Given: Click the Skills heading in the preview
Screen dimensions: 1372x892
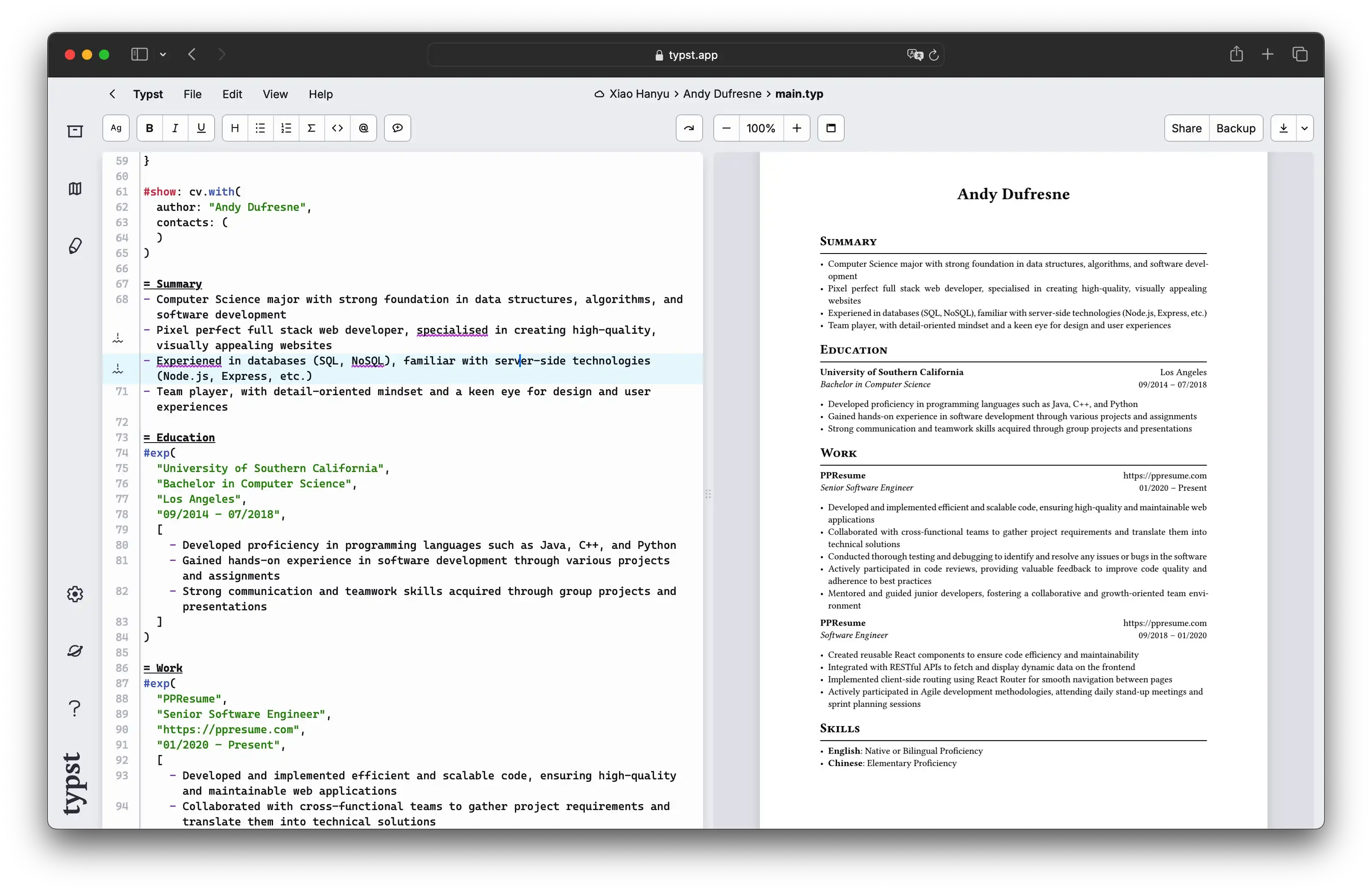Looking at the screenshot, I should (839, 728).
